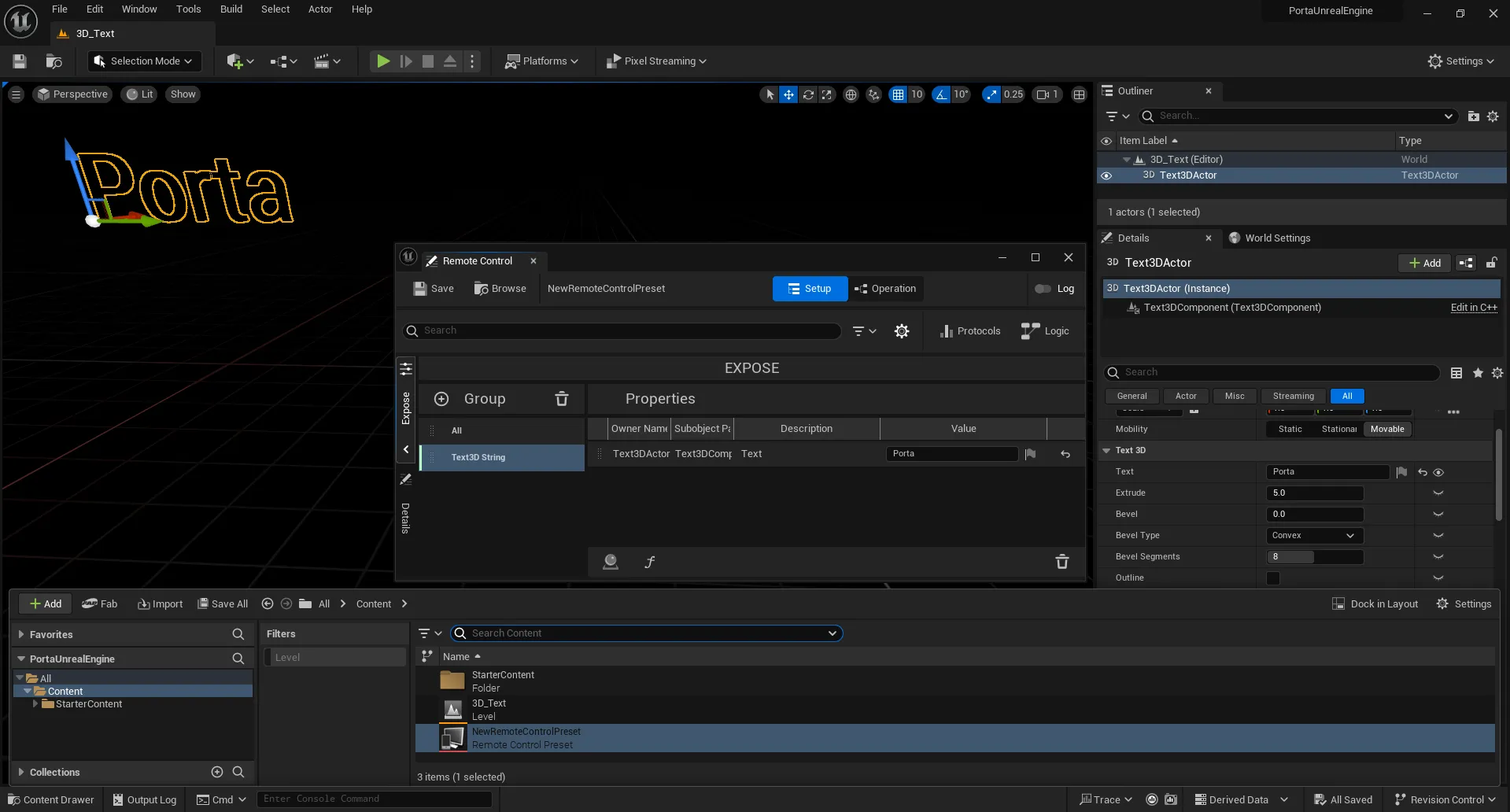Expand the StarterContent folder in tree
Screen dimensions: 1510x812
(x=35, y=704)
